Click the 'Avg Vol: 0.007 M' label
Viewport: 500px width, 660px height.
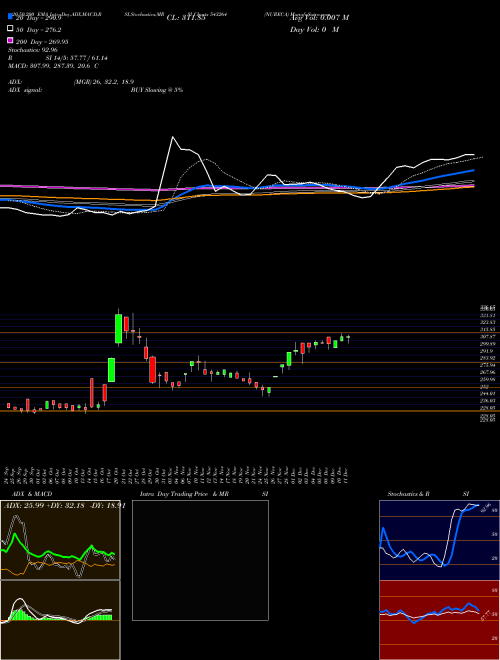coord(319,17)
